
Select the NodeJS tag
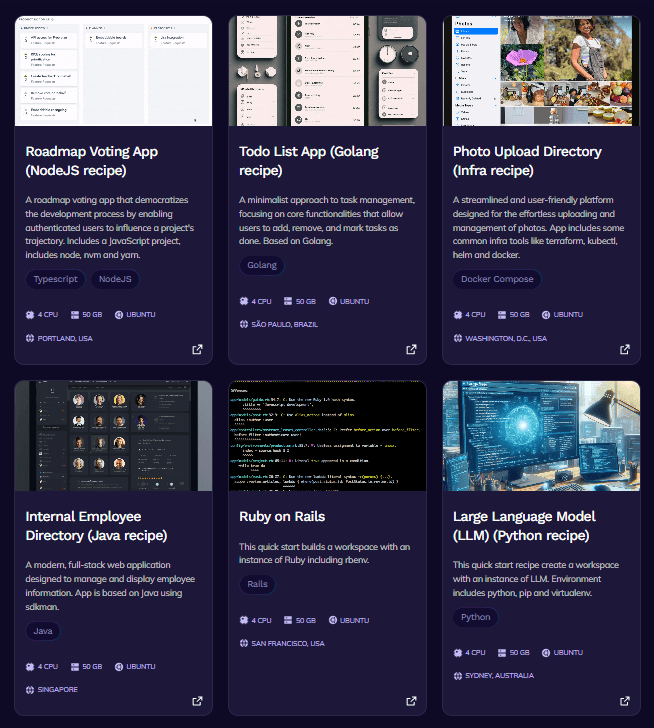[115, 279]
